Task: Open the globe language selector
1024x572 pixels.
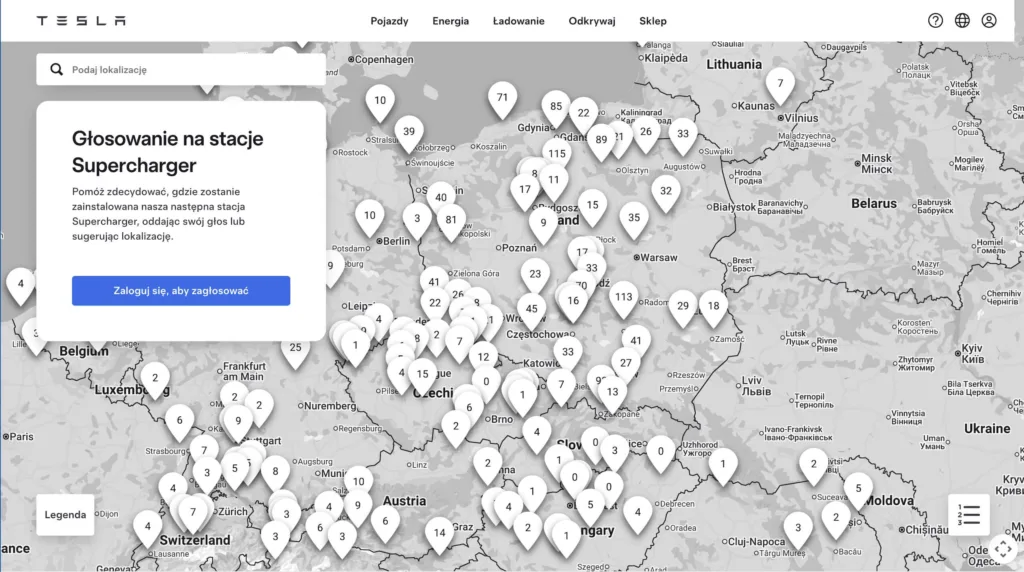Action: tap(962, 20)
